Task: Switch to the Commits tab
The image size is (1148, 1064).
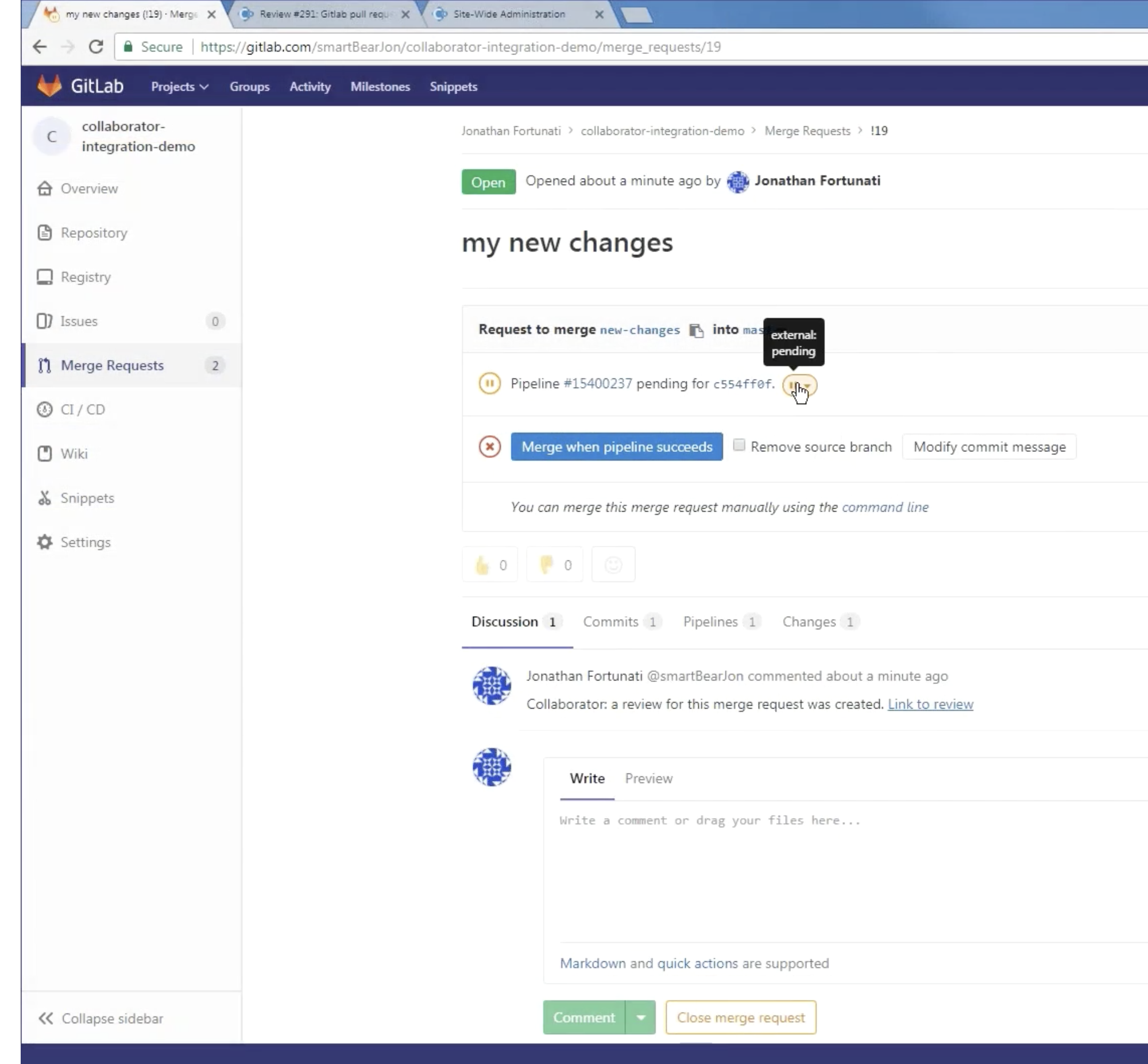Action: coord(623,622)
